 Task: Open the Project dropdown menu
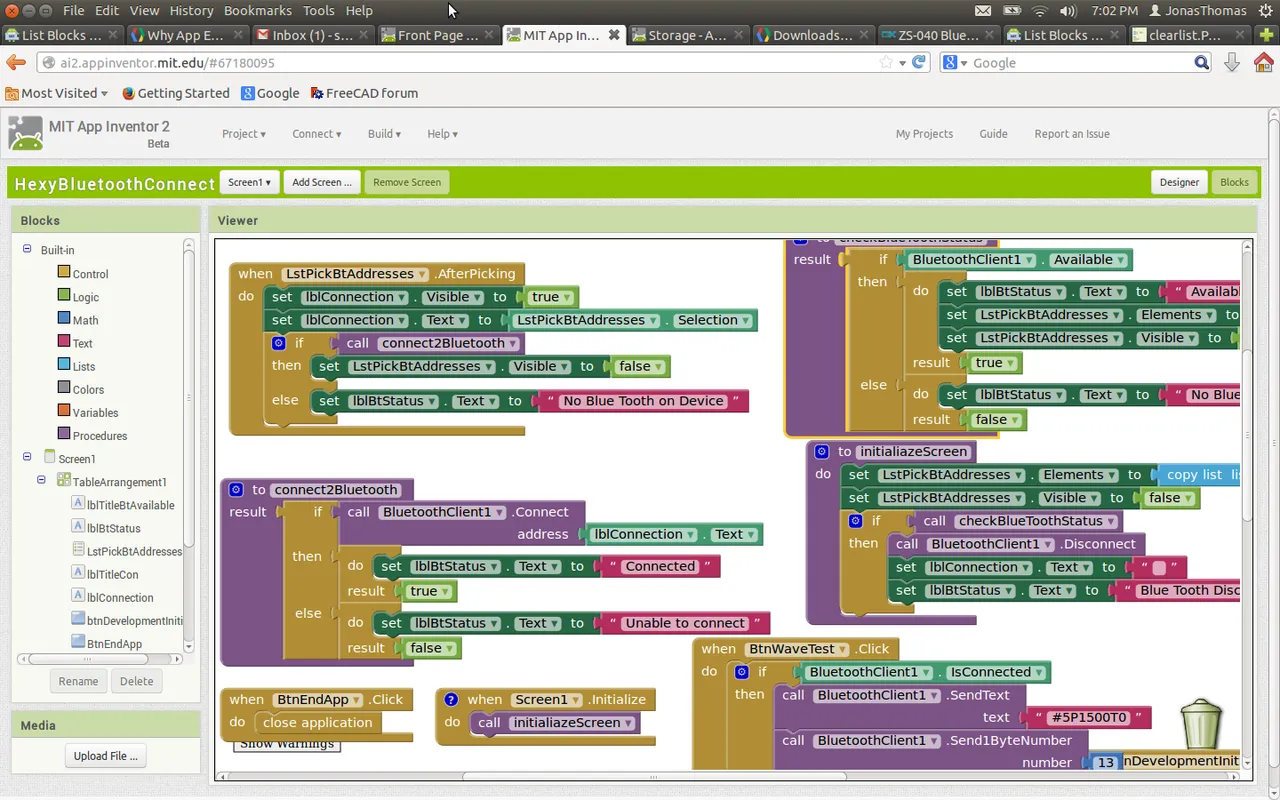click(244, 134)
